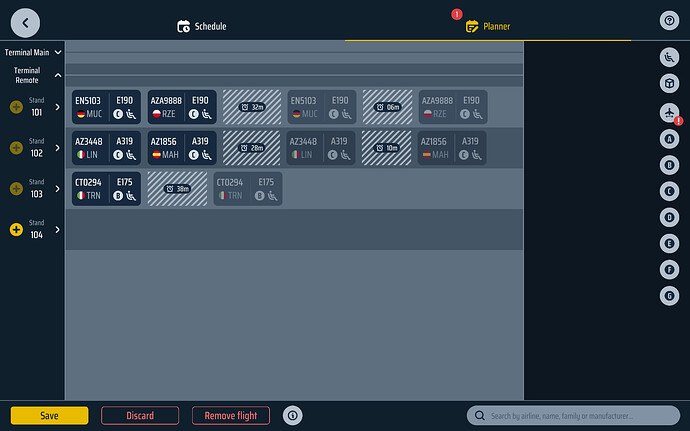
Task: Go back using the round back arrow
Action: (x=25, y=23)
